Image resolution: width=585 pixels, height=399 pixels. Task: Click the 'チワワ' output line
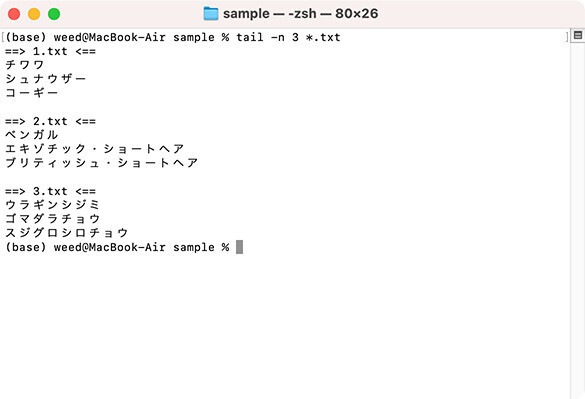coord(25,65)
